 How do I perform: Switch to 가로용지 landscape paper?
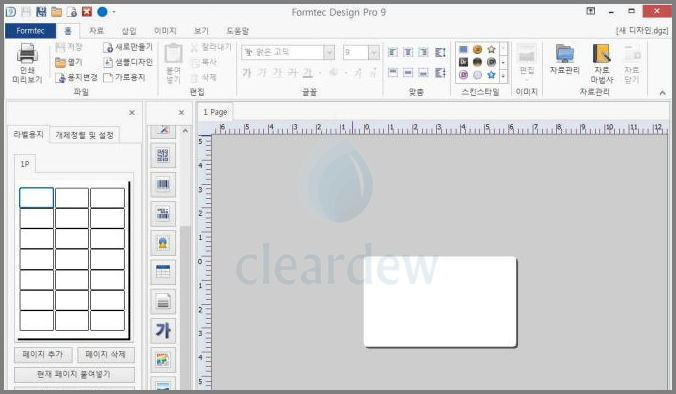tap(124, 78)
